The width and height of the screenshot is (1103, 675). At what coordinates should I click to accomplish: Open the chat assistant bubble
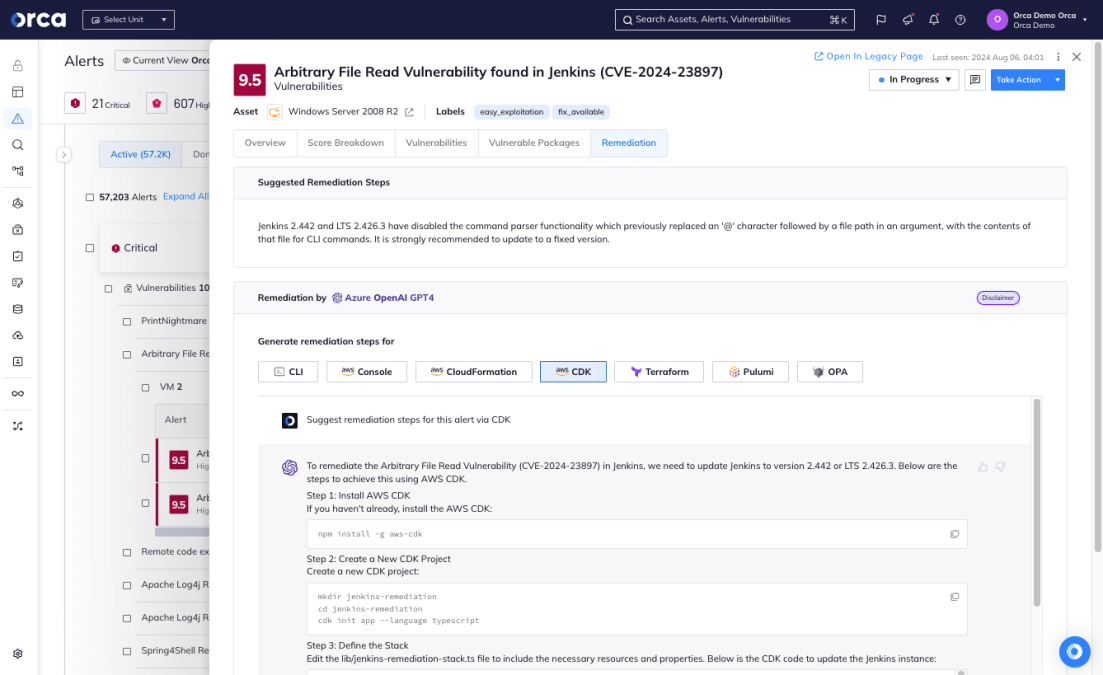(x=1074, y=652)
